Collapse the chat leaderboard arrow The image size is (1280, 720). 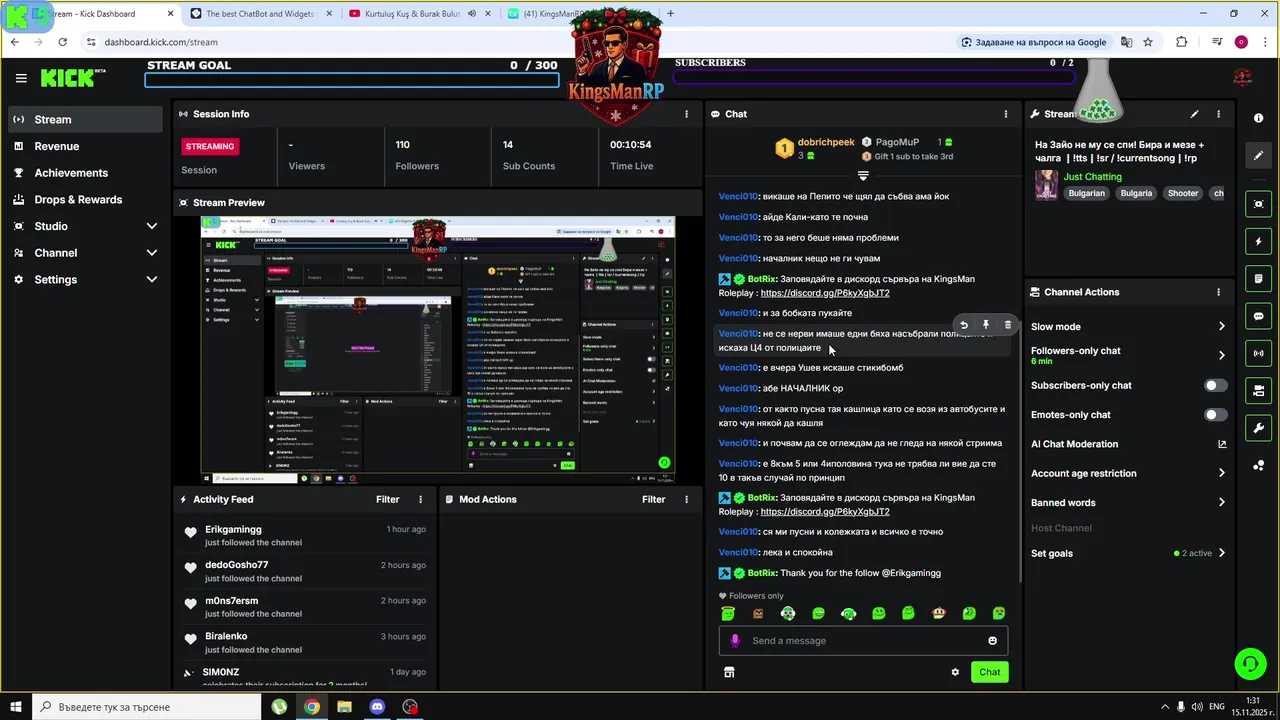coord(863,176)
